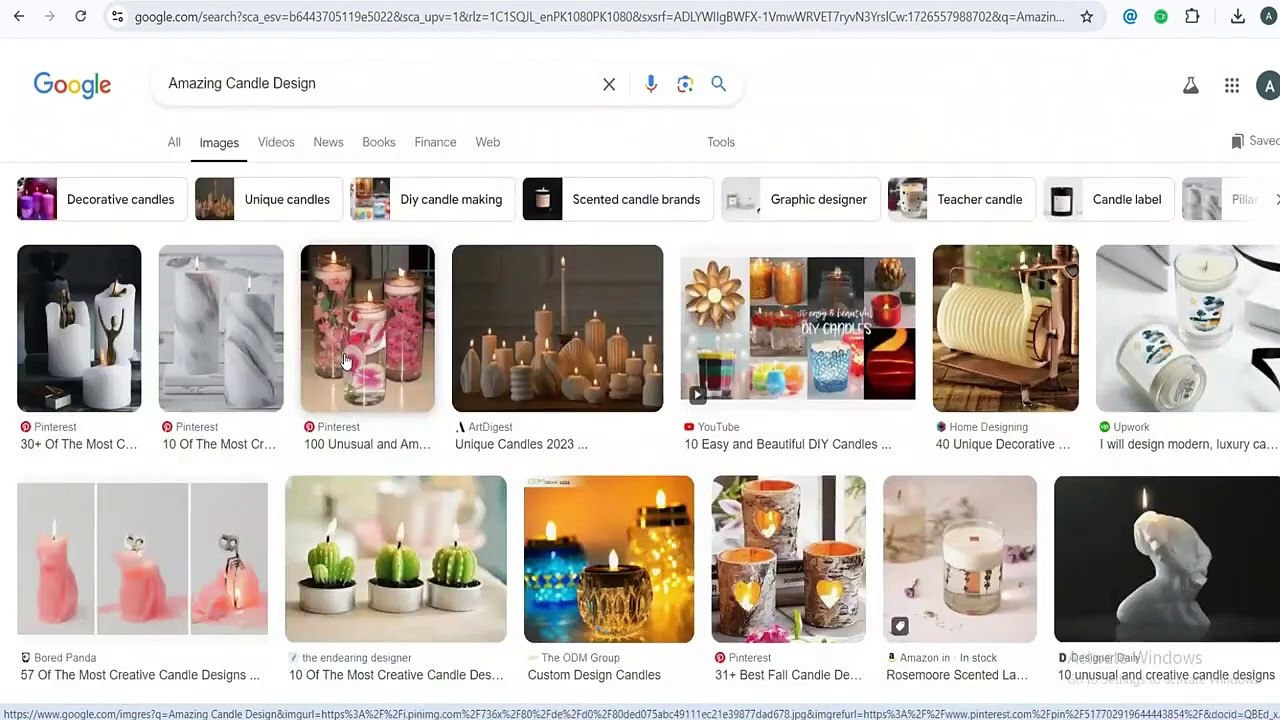Open the Tools filter menu
The image size is (1280, 720).
click(721, 142)
